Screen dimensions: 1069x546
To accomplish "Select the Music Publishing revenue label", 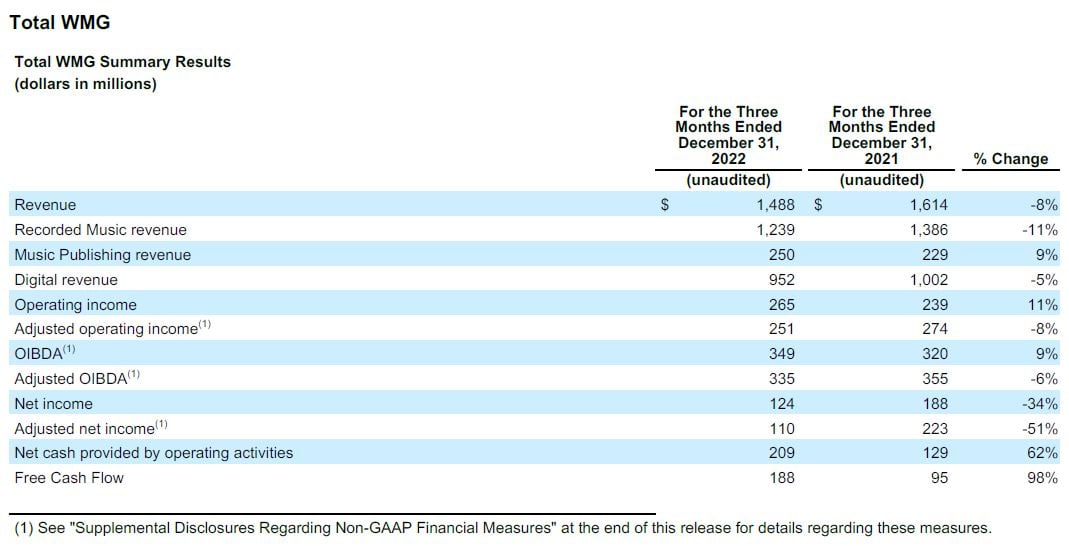I will (102, 255).
